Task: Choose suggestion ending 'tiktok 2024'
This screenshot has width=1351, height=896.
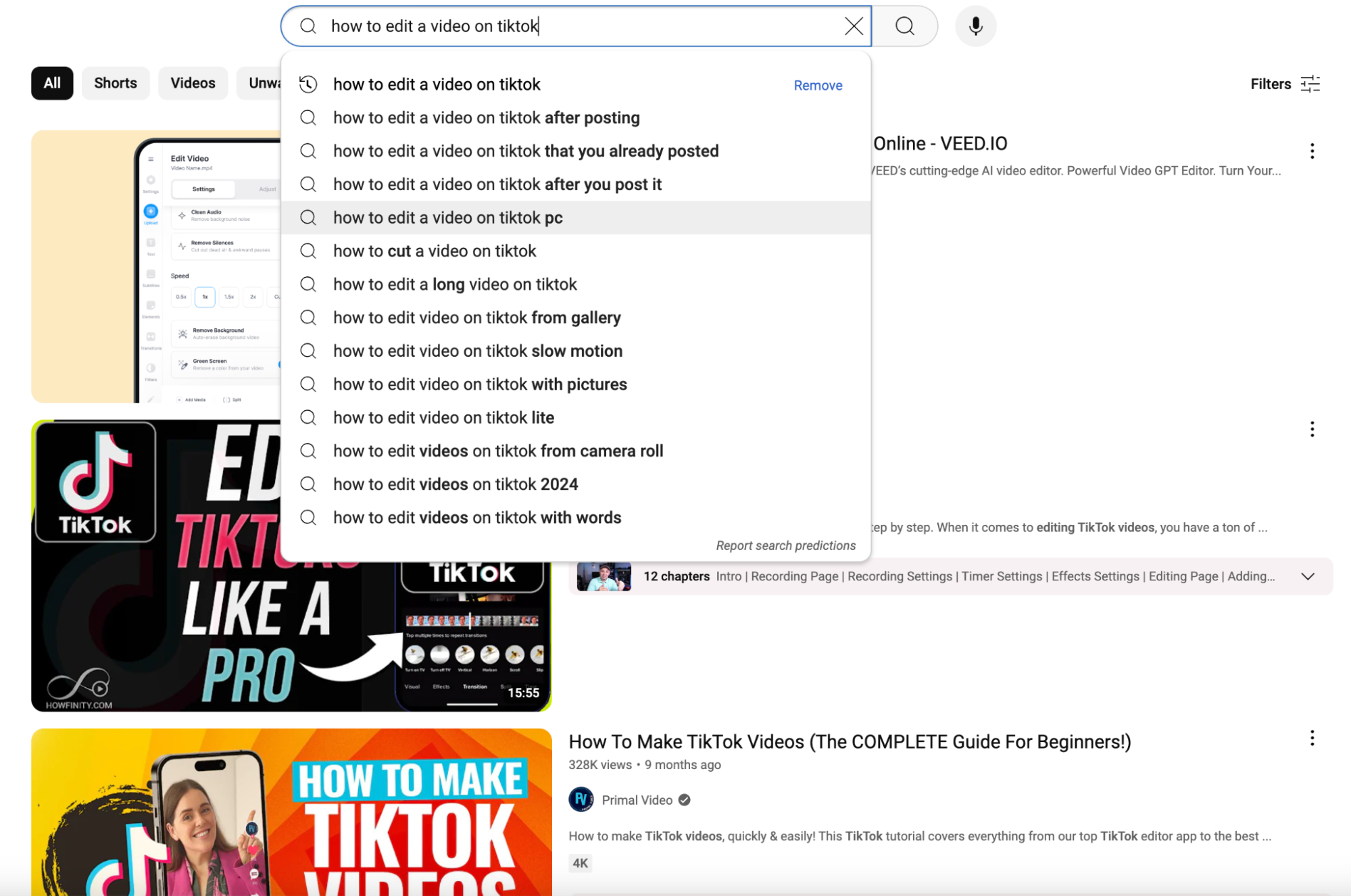Action: [x=575, y=484]
